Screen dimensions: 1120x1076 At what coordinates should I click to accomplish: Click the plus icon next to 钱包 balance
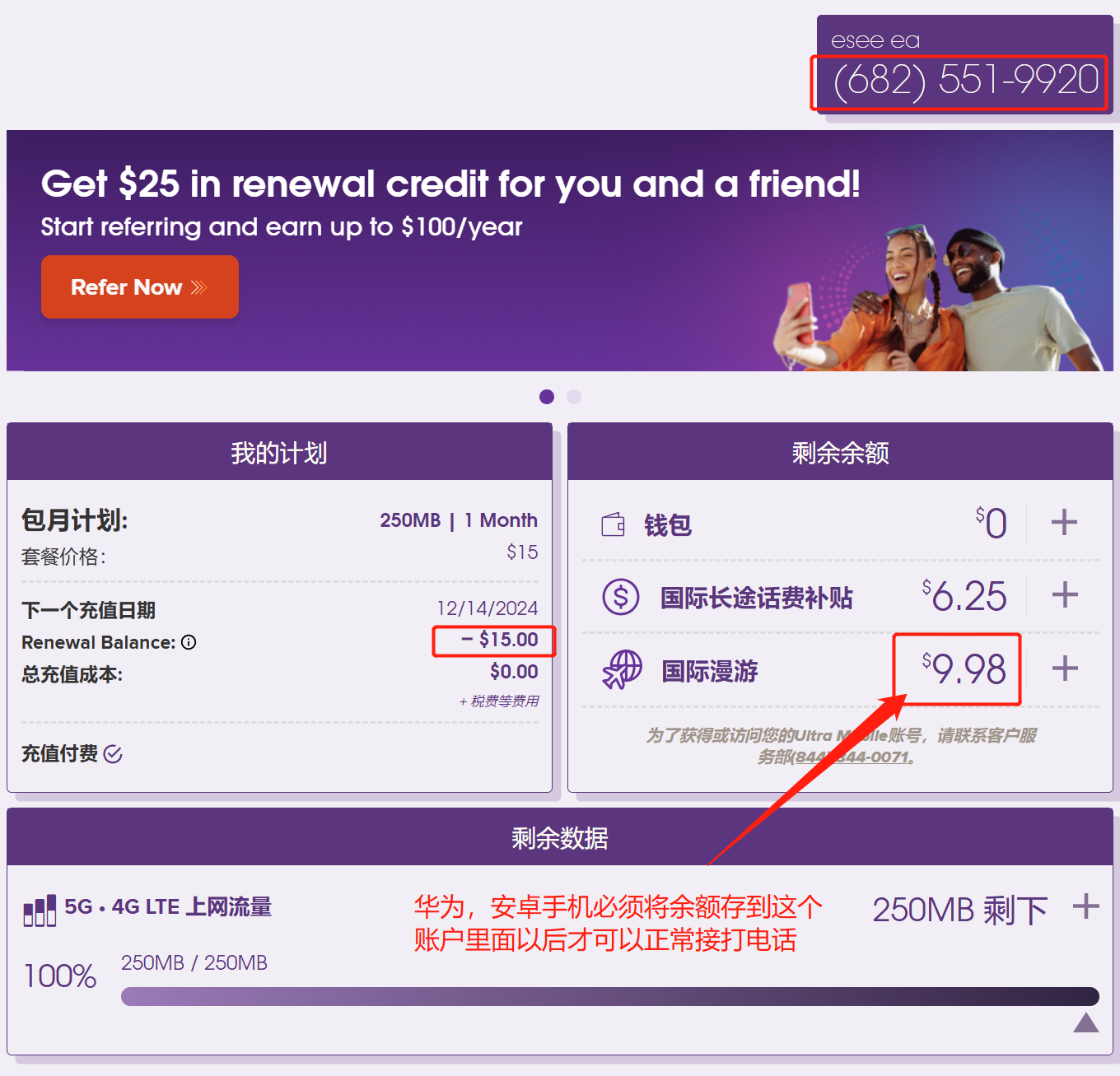point(1064,522)
